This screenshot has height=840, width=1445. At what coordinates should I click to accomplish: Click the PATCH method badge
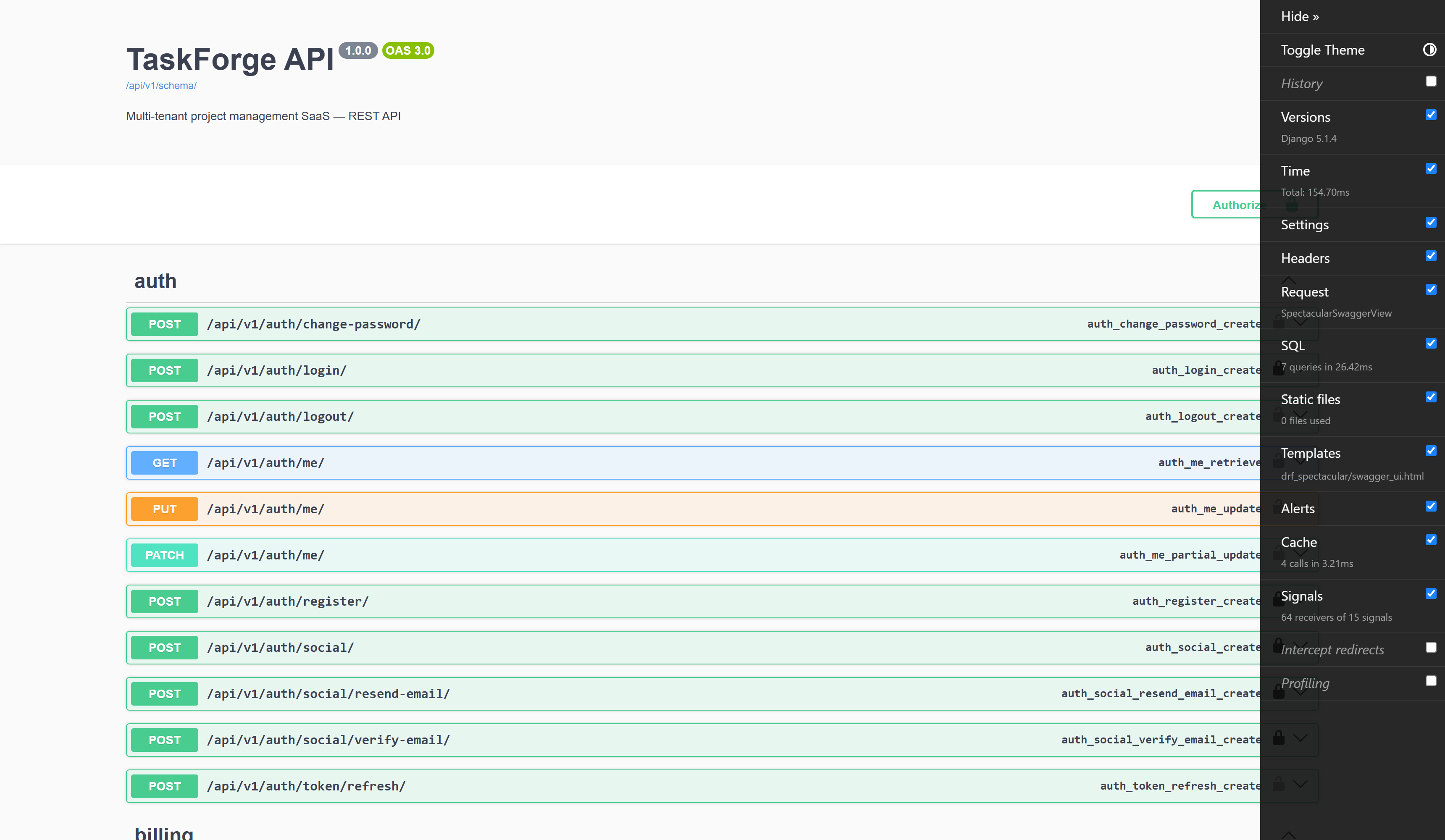tap(165, 555)
